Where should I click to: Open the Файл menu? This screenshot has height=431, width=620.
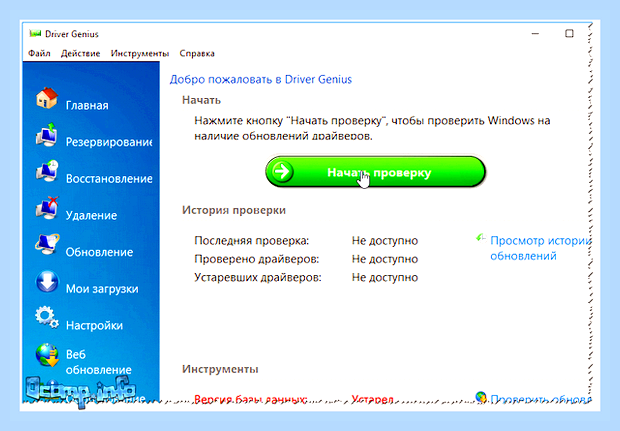[39, 53]
